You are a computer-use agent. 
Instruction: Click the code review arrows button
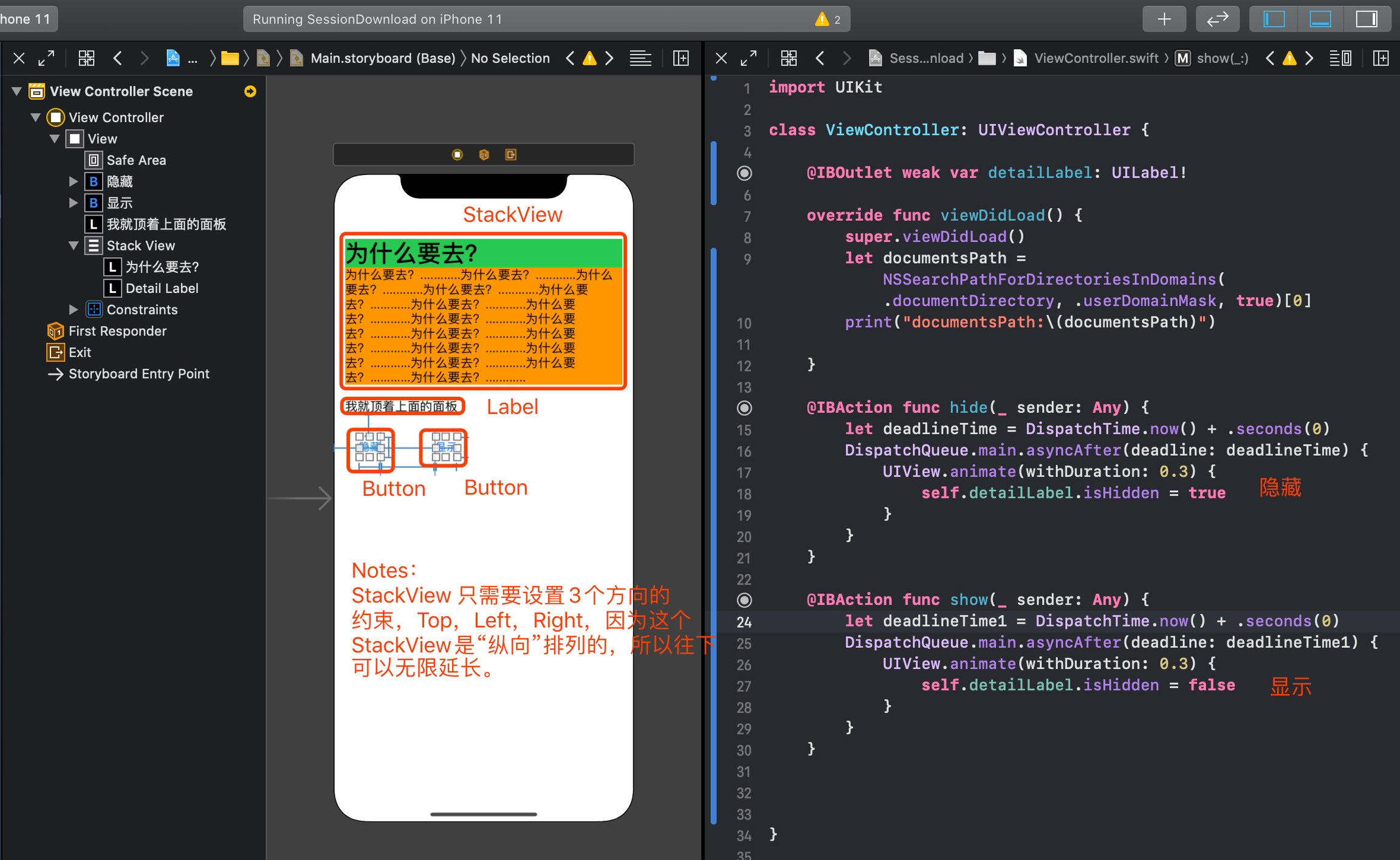(1217, 19)
